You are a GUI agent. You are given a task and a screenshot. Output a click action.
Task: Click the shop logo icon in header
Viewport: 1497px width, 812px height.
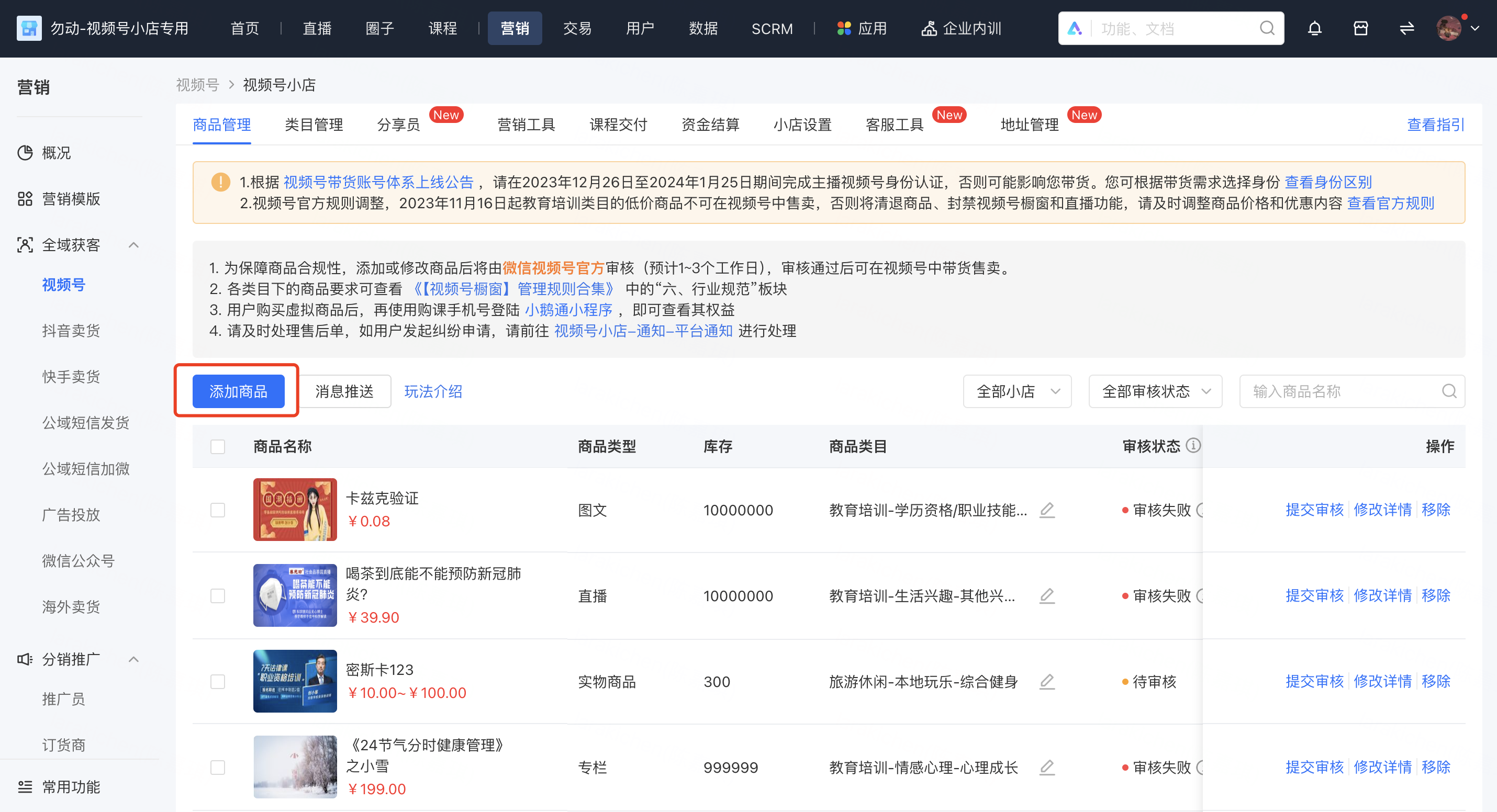tap(29, 28)
